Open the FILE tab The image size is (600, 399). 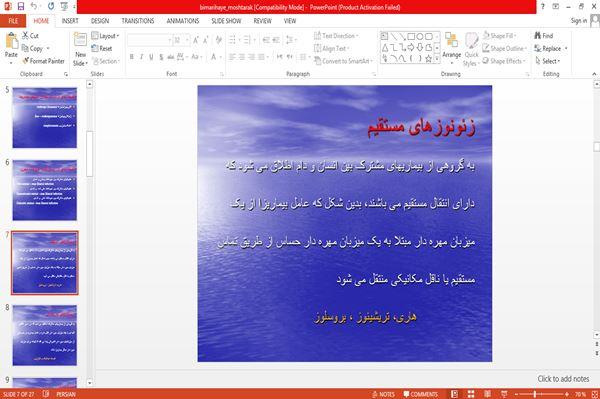tap(13, 21)
